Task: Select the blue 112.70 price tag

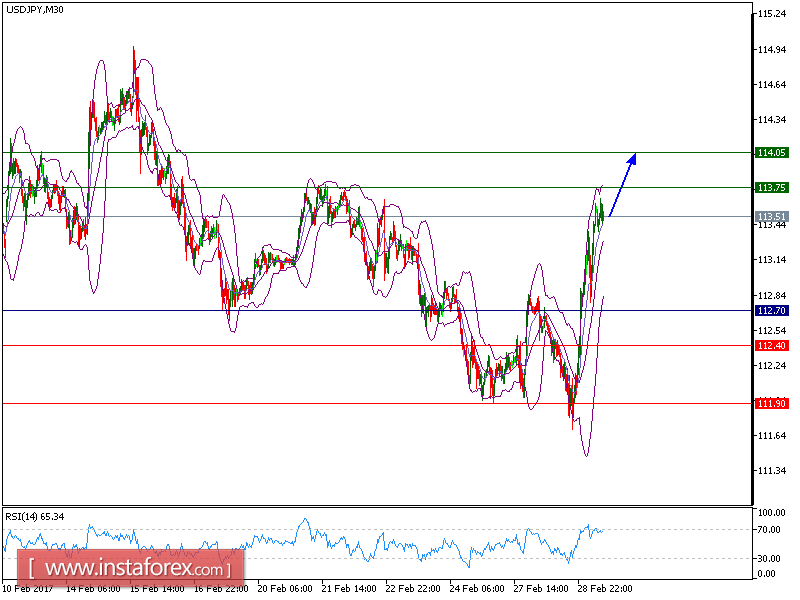Action: pyautogui.click(x=770, y=311)
